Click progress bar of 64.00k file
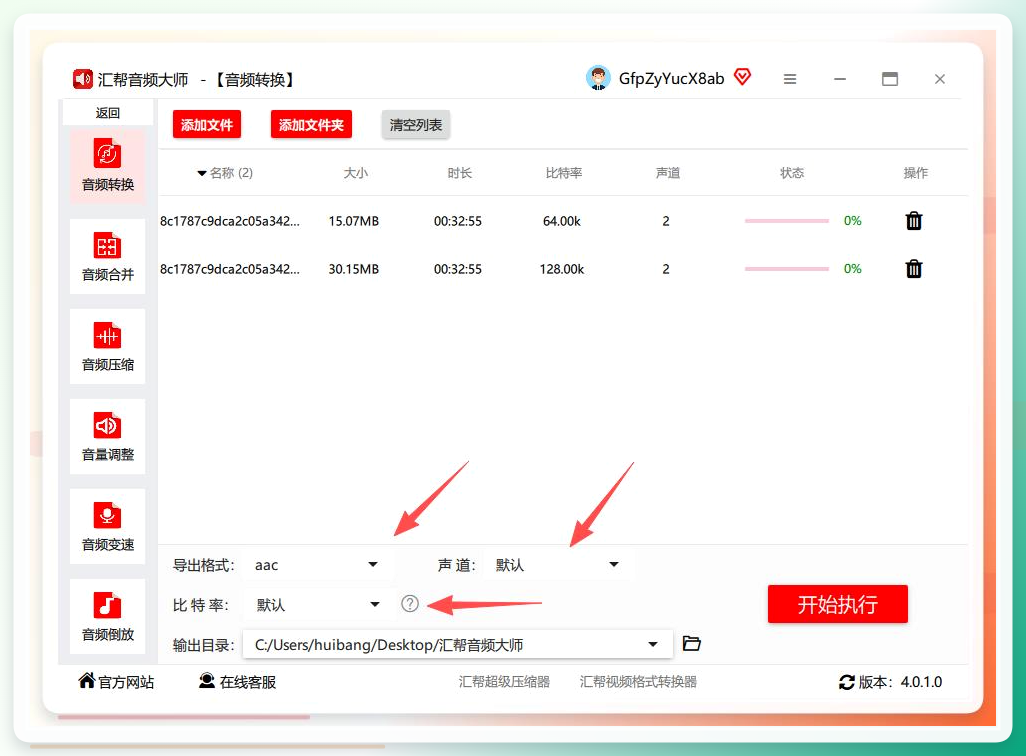 787,221
